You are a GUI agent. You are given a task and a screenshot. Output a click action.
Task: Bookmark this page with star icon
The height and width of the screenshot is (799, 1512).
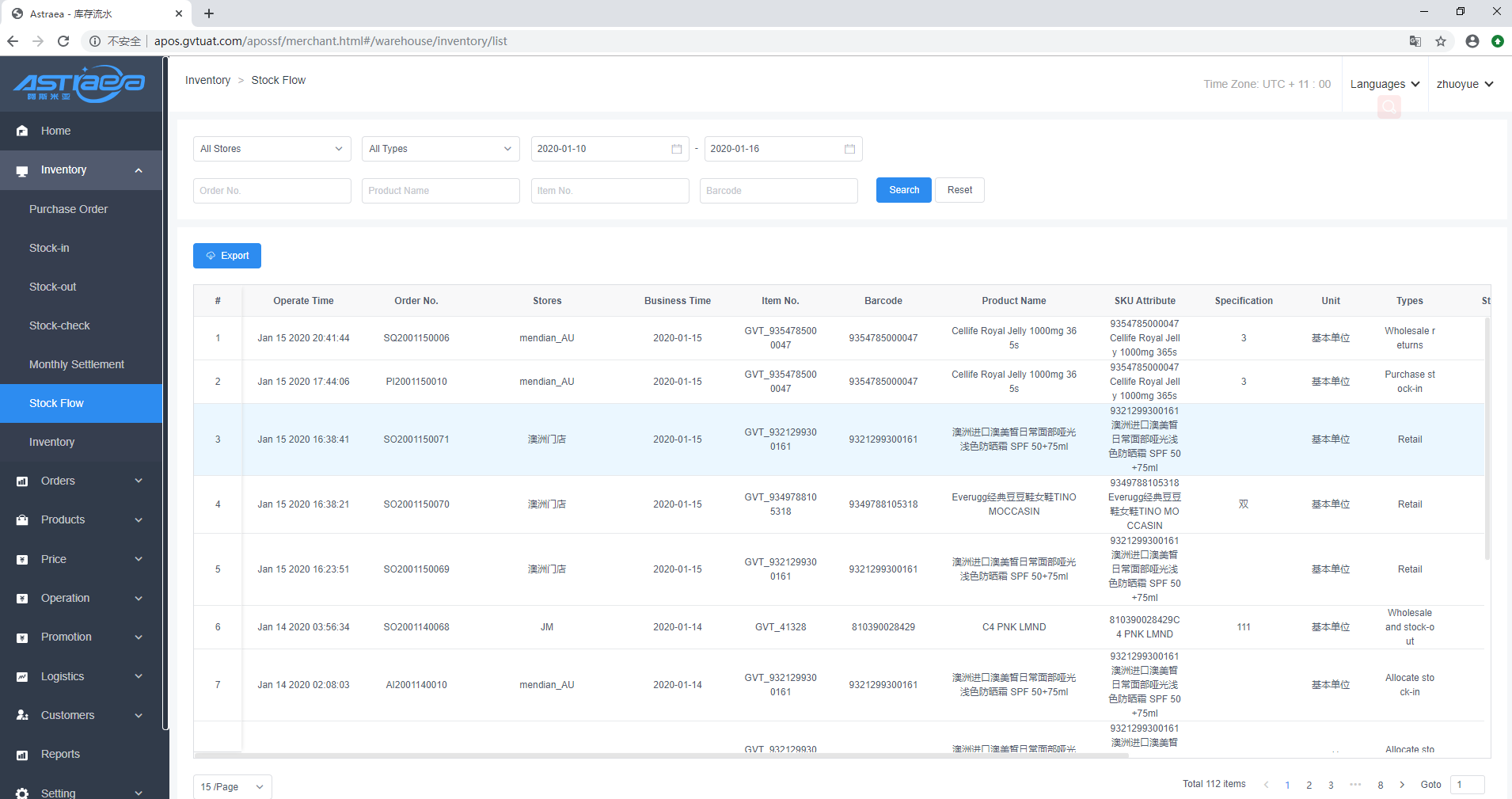pyautogui.click(x=1441, y=41)
